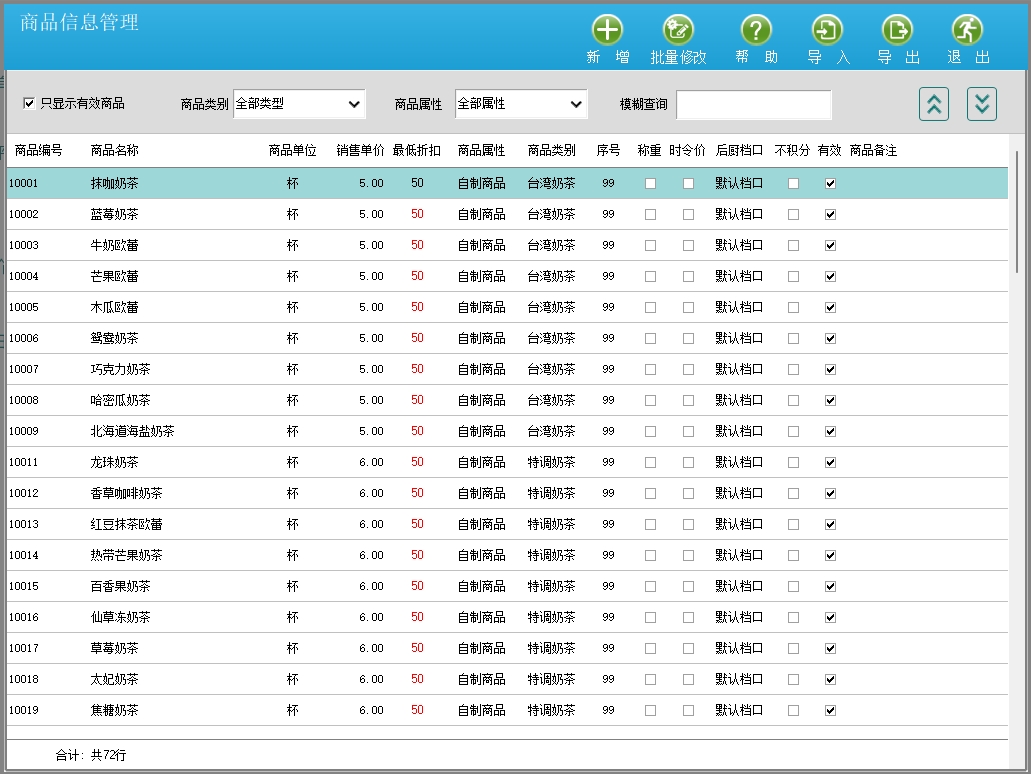
Task: Click the 导出 export icon
Action: pyautogui.click(x=897, y=30)
